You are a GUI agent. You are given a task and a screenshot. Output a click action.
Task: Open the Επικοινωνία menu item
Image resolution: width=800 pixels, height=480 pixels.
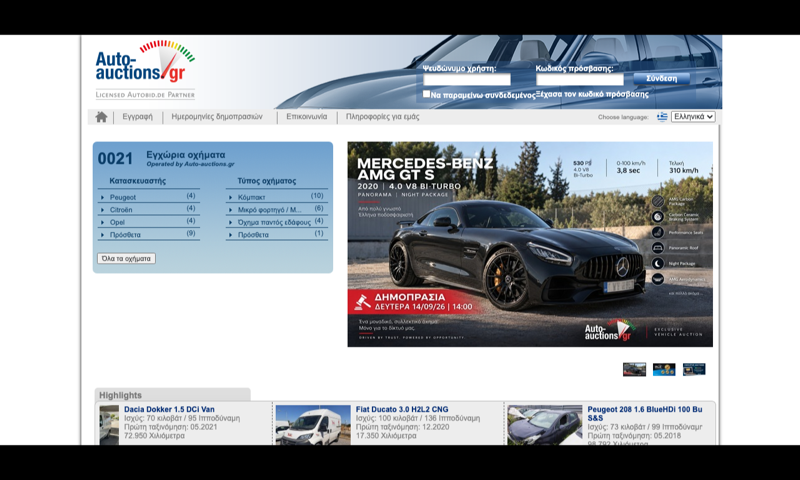point(307,117)
